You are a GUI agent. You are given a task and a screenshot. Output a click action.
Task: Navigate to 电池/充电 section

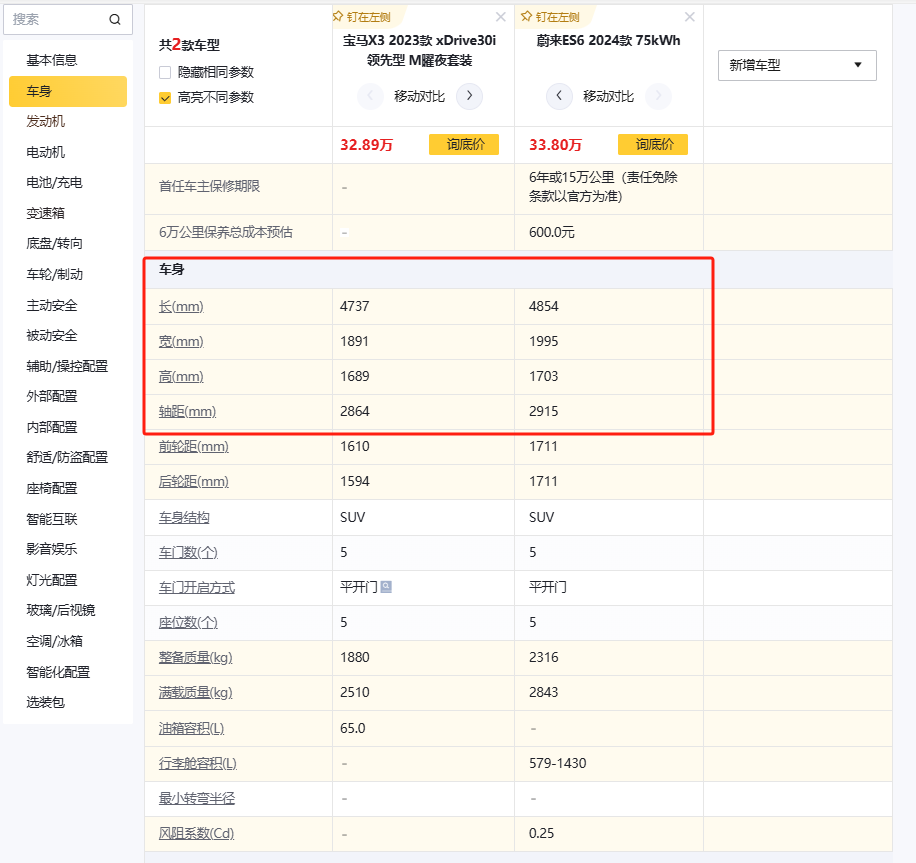(54, 182)
